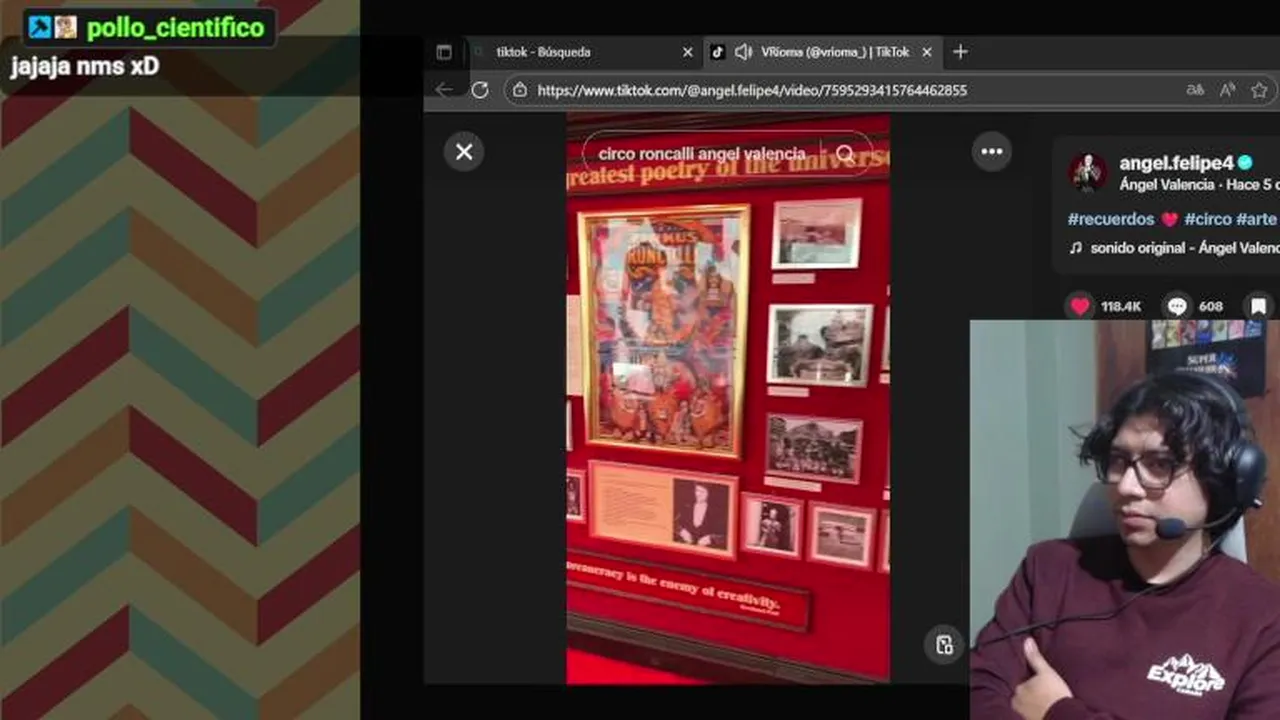Close the VRioma TikTok tab

927,52
